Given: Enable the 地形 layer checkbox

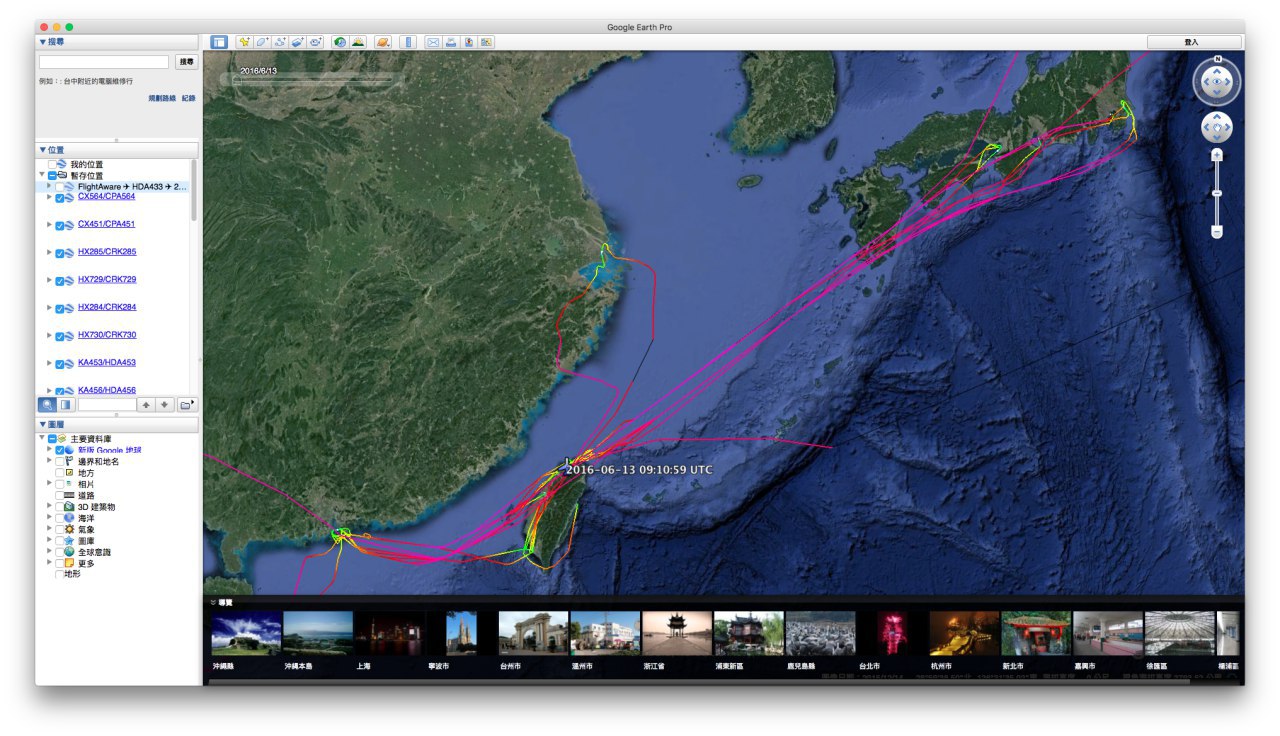Looking at the screenshot, I should point(60,574).
